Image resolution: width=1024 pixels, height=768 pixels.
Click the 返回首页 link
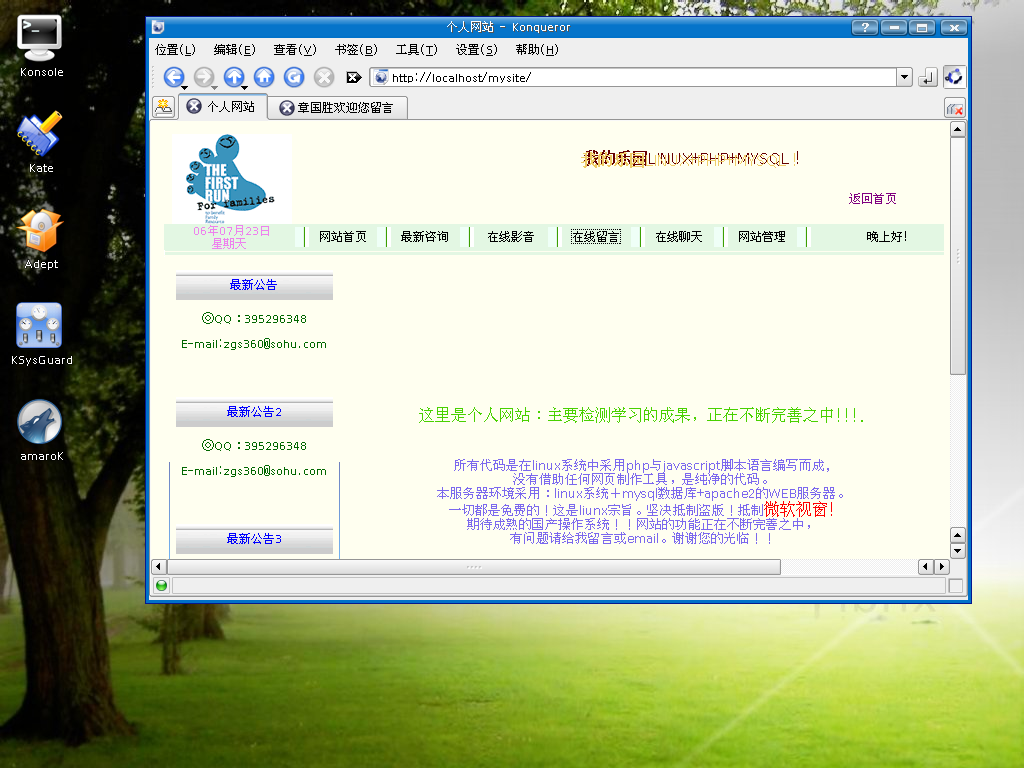pyautogui.click(x=872, y=199)
